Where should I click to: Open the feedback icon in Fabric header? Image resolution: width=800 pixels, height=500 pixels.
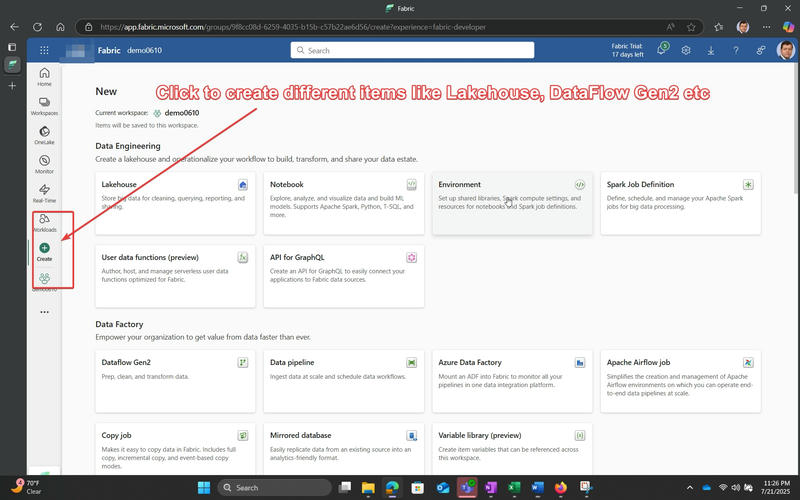click(x=761, y=50)
